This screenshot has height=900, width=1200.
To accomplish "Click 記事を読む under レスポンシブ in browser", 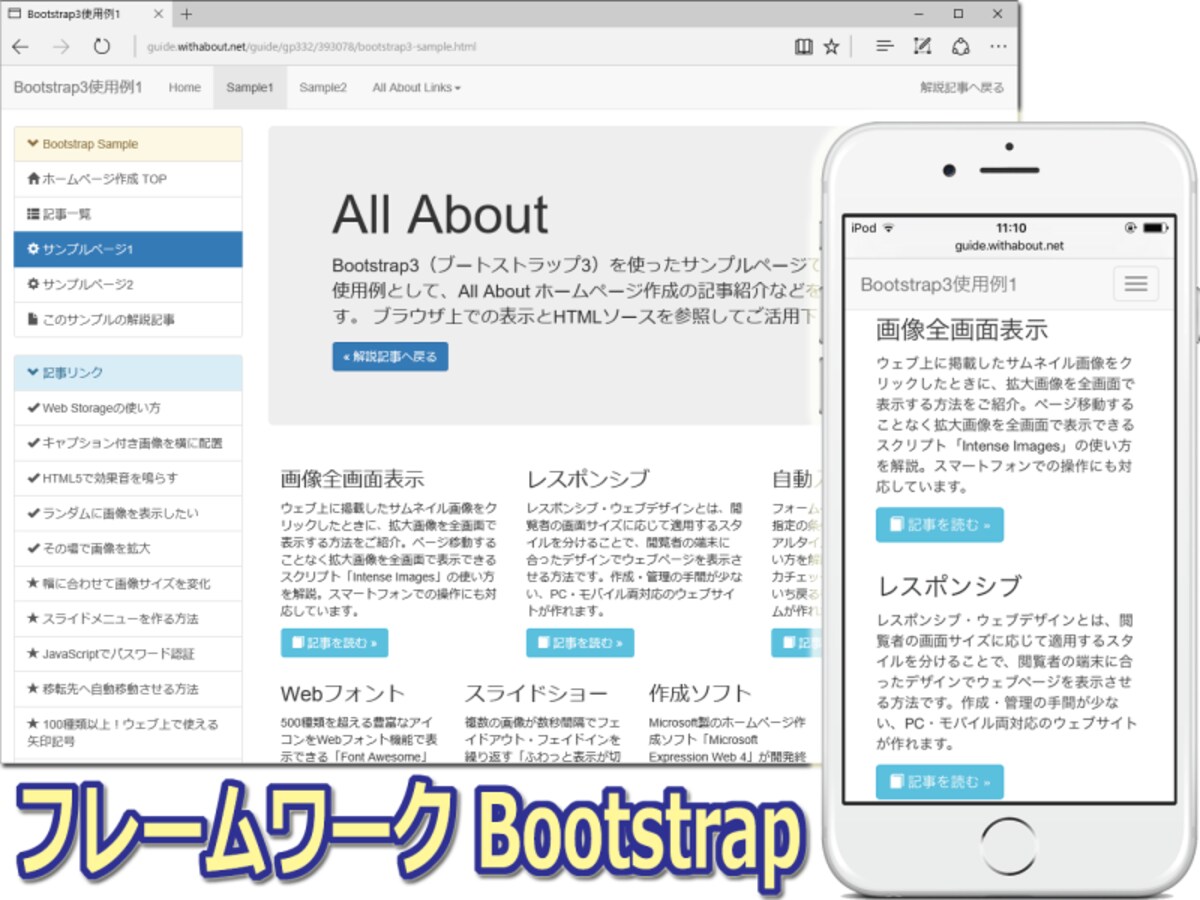I will (580, 643).
